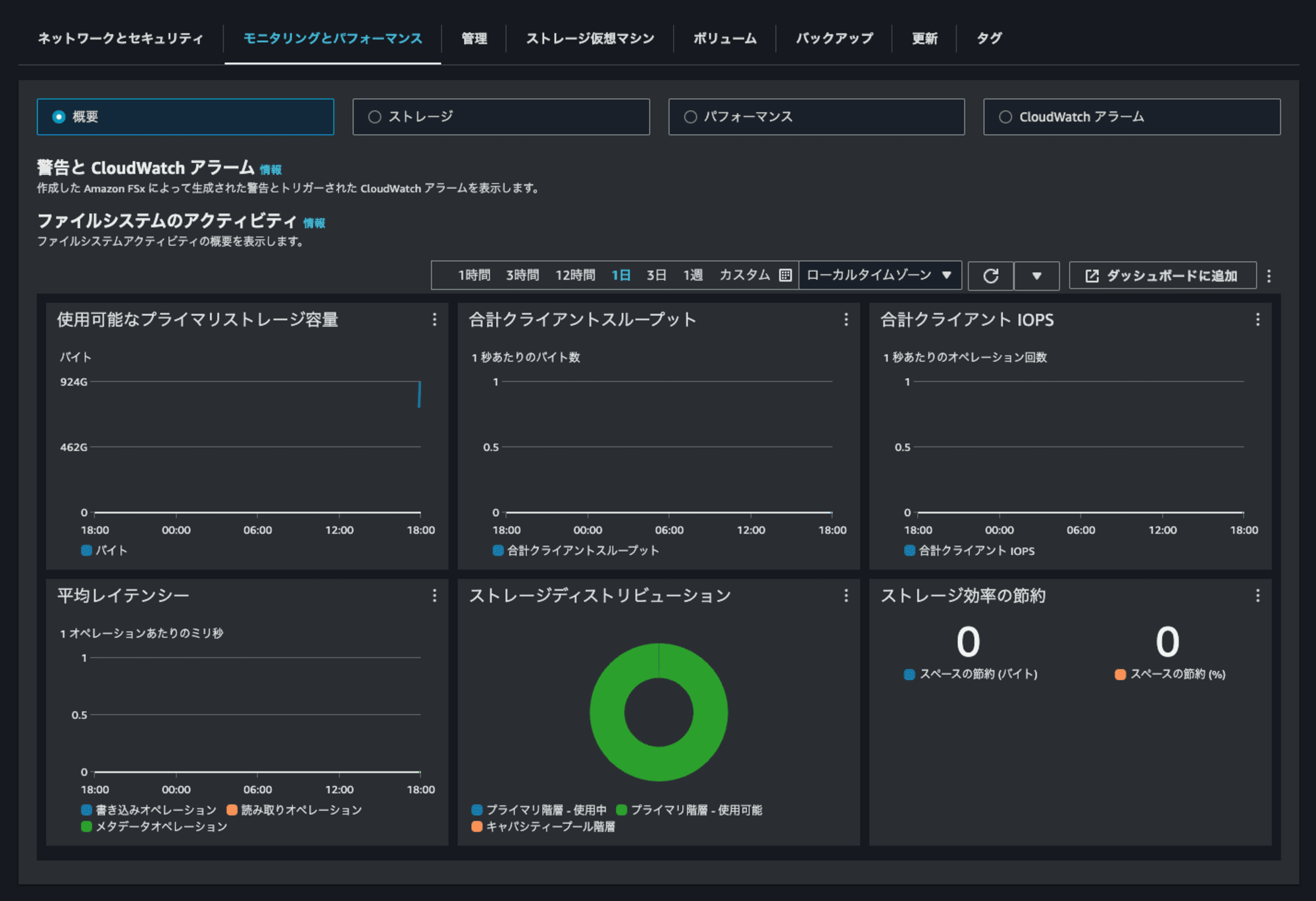Click the ストレージディストリビューション widget title
Viewport: 1316px width, 901px height.
(x=600, y=596)
